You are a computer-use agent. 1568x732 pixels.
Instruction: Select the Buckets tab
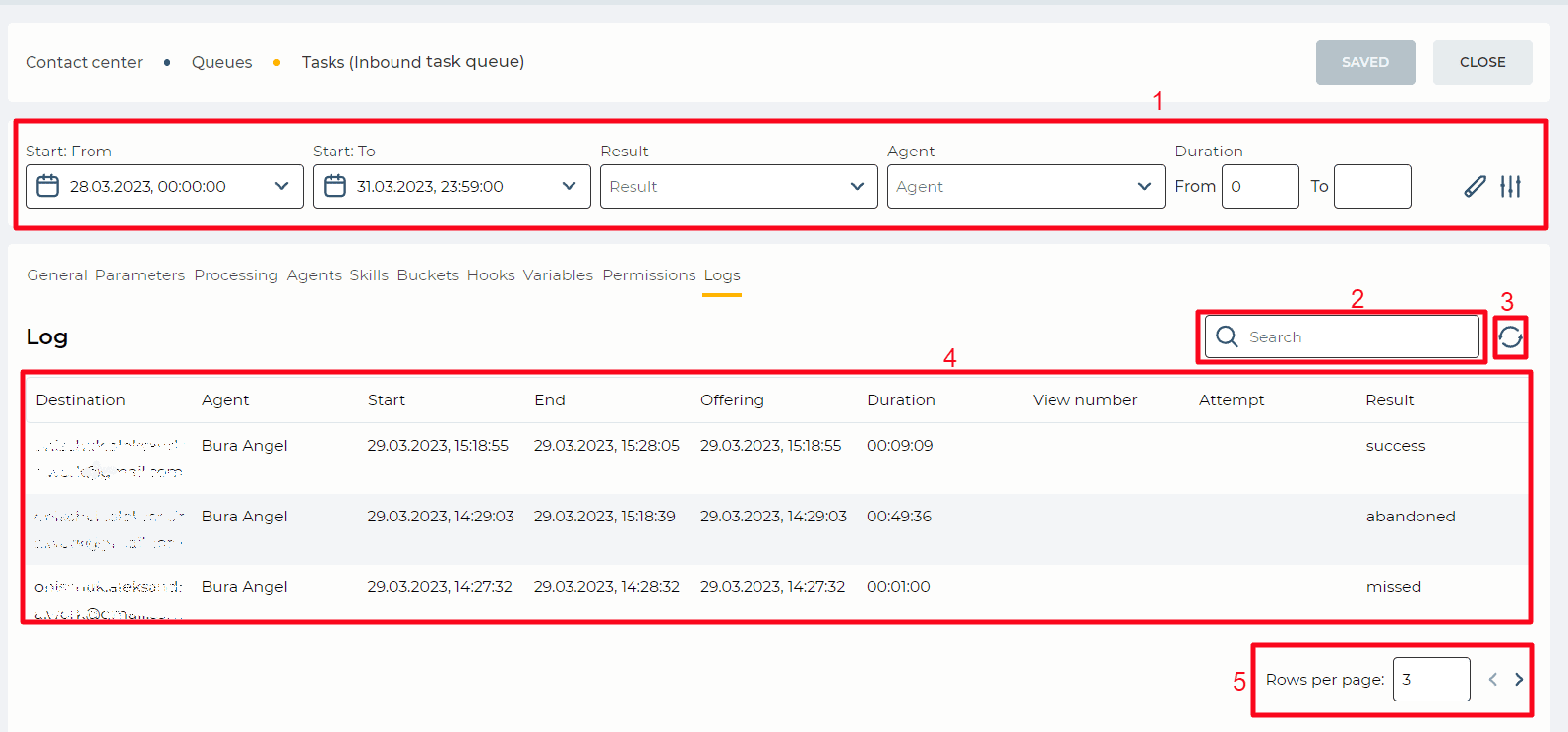(x=428, y=275)
